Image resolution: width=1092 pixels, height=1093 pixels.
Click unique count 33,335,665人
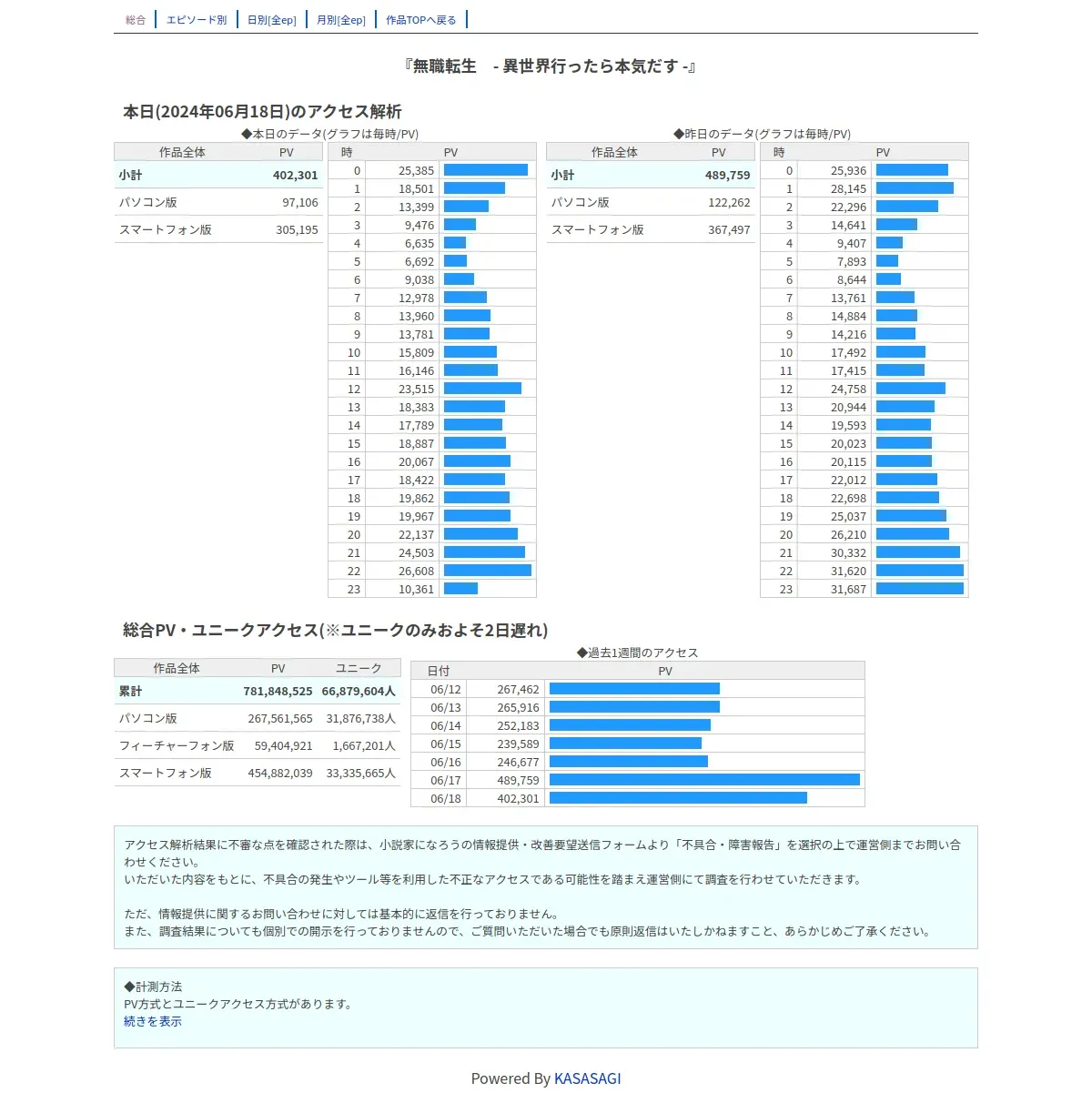tap(361, 773)
